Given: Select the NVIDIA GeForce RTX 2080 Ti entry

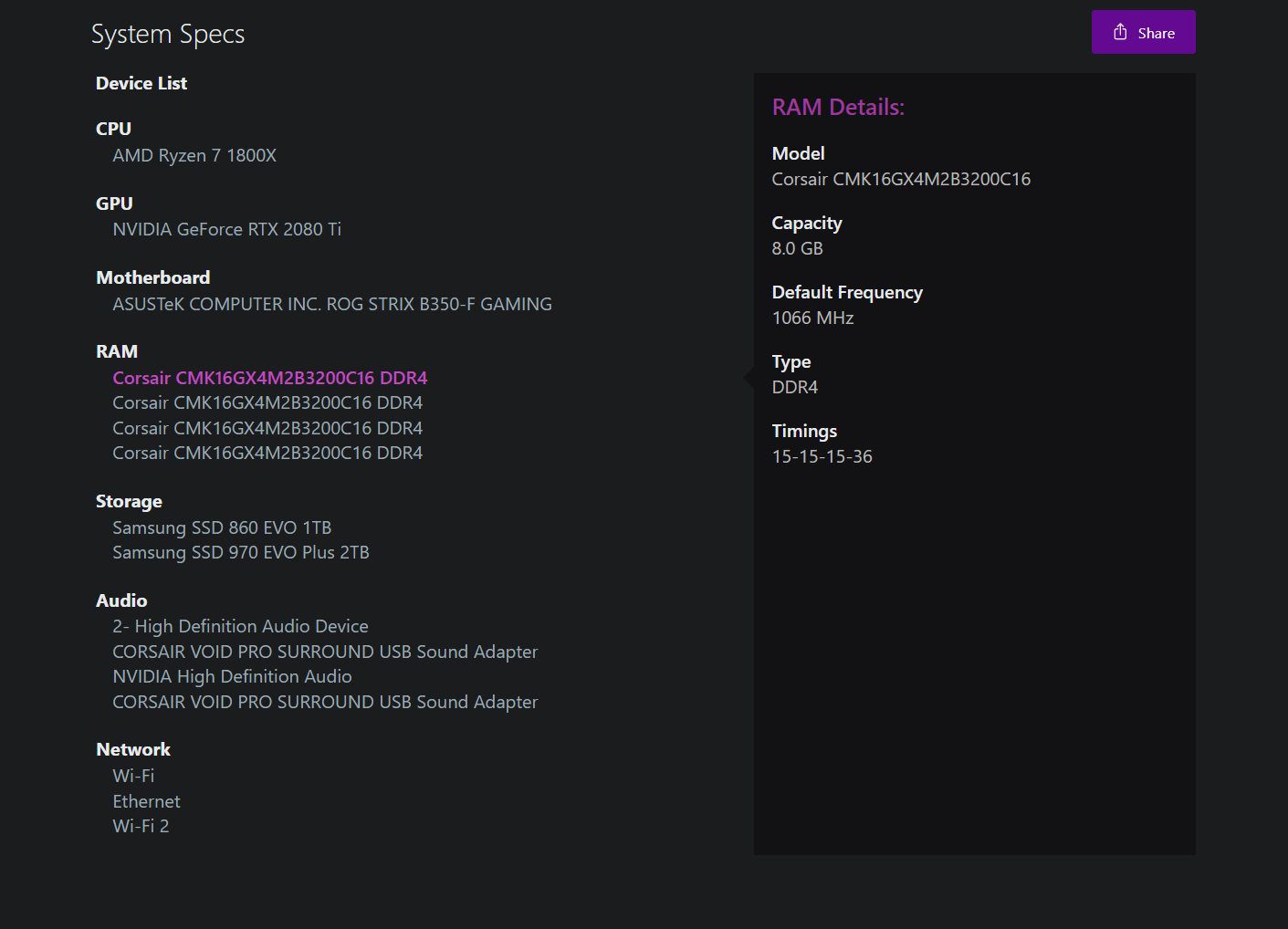Looking at the screenshot, I should coord(226,230).
